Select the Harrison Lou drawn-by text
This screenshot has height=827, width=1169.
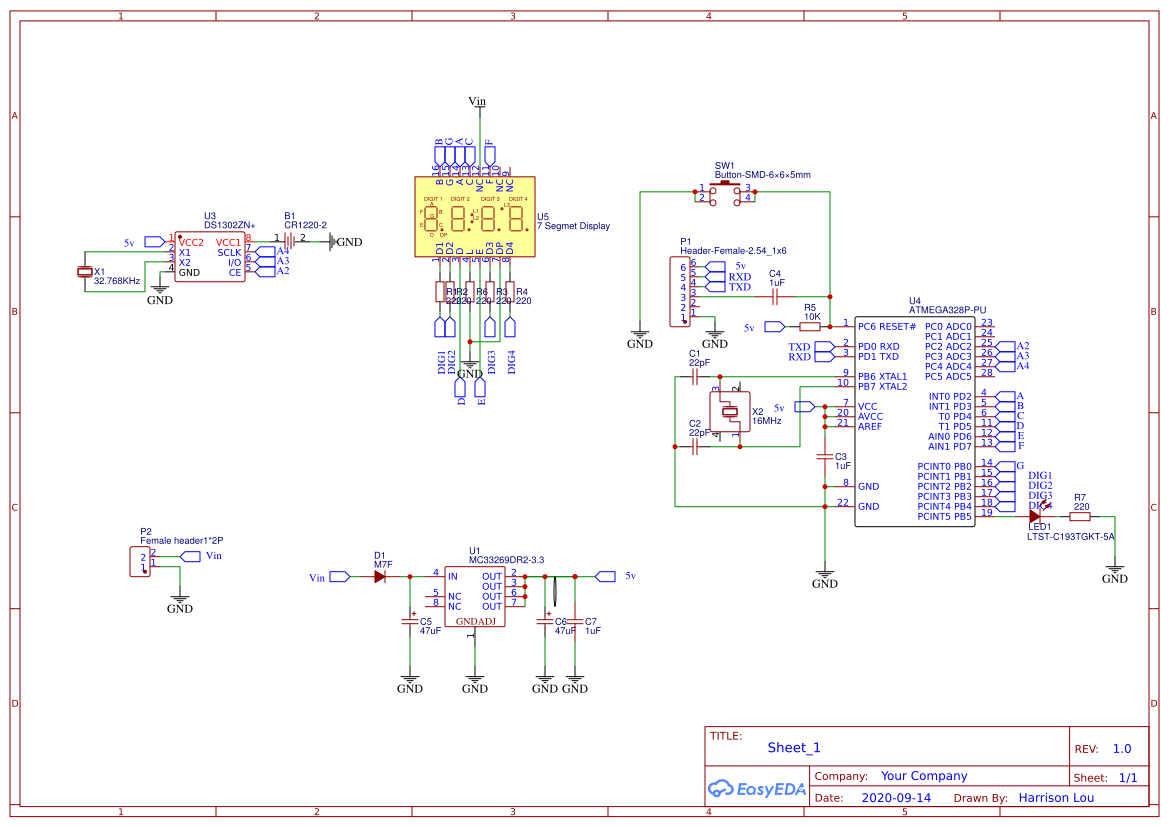[x=1056, y=797]
